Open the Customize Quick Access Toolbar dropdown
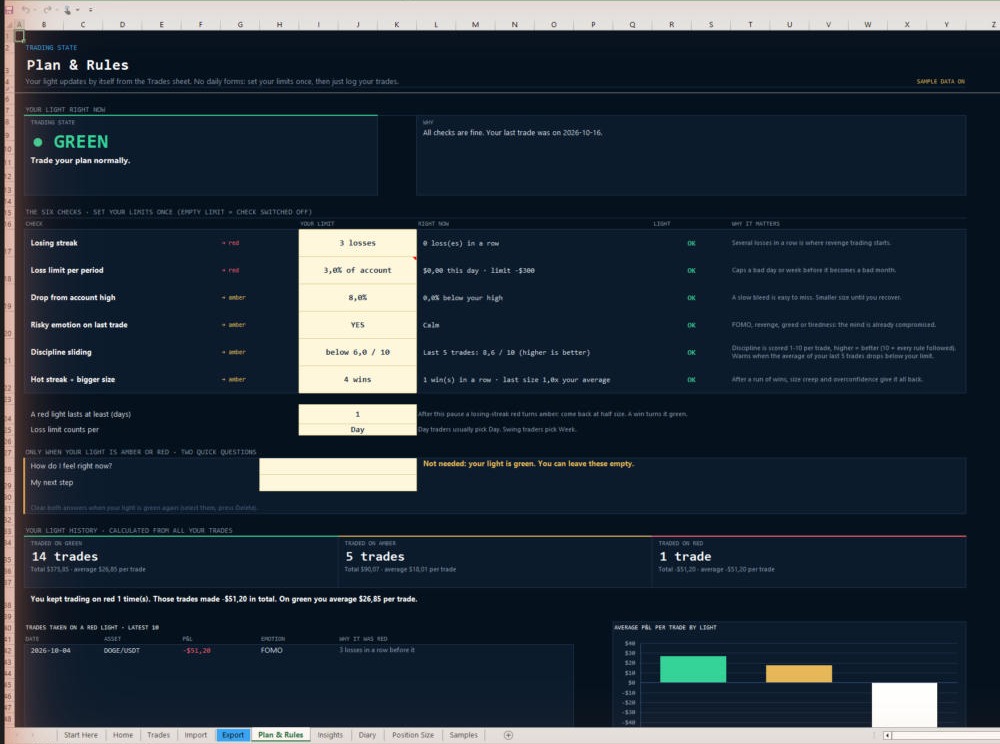The width and height of the screenshot is (1000, 744). point(91,10)
